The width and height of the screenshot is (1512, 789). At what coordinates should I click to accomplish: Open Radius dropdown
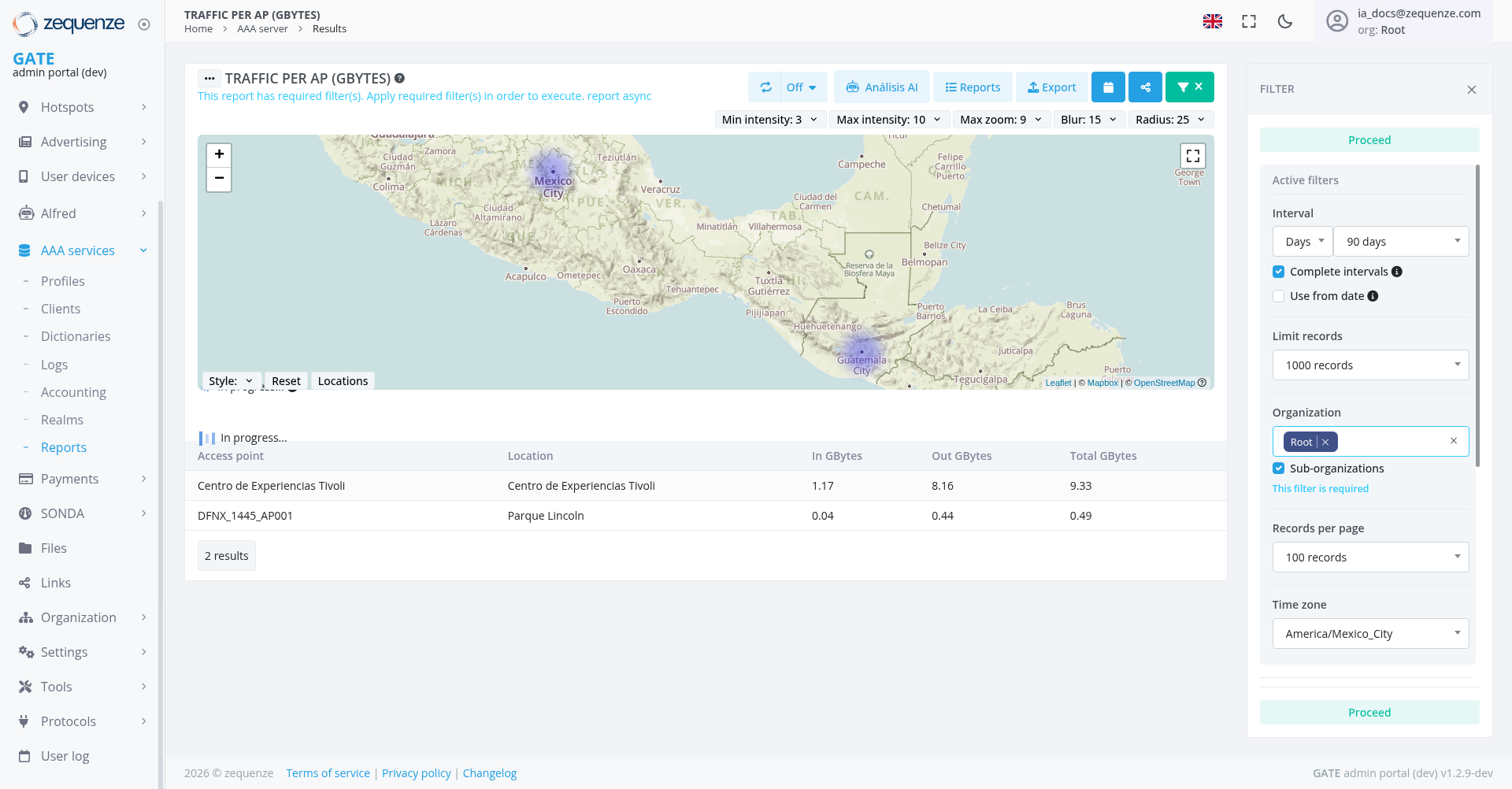[1170, 120]
